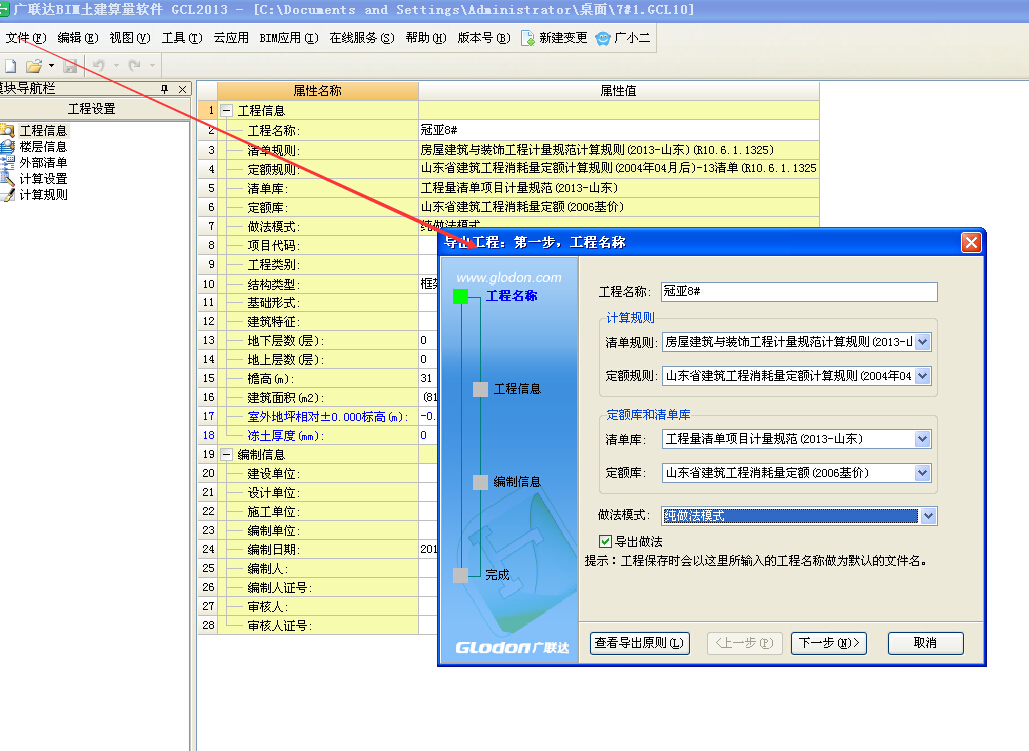Click the 室外地坪相对±0.000标高 row label
The image size is (1029, 751).
[x=328, y=417]
